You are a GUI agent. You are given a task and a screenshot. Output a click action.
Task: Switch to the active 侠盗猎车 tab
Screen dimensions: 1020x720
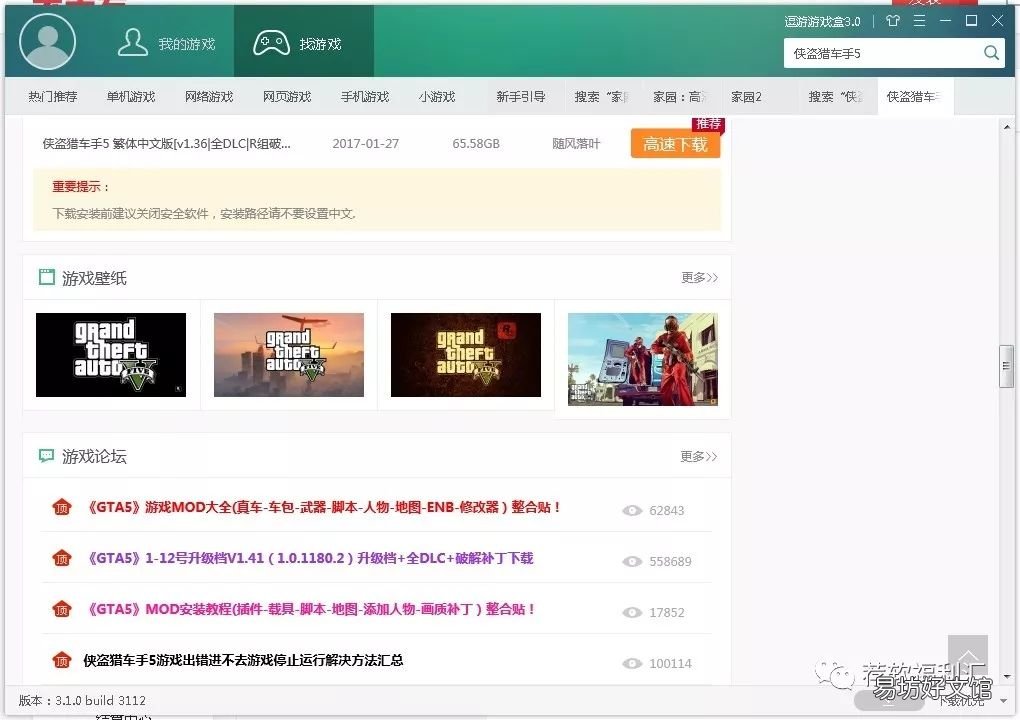tap(914, 96)
